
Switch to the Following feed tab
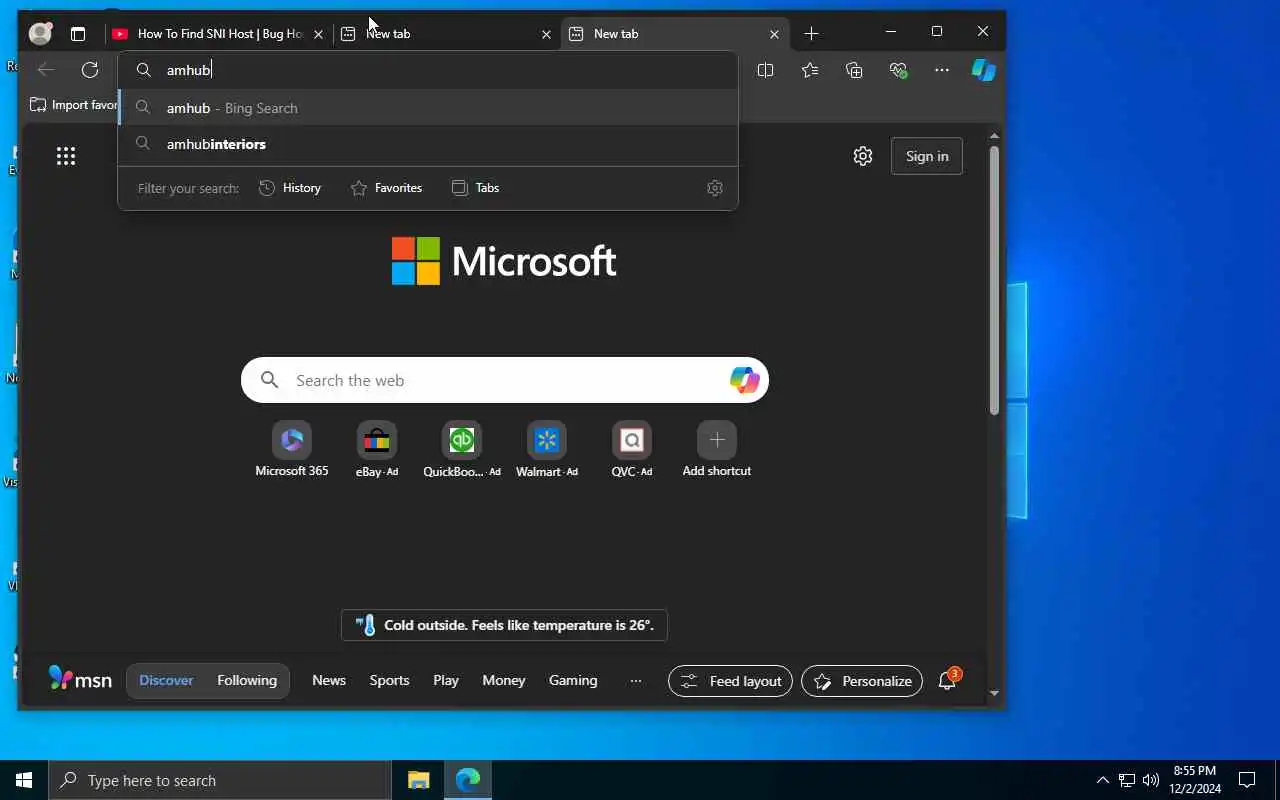pyautogui.click(x=247, y=680)
